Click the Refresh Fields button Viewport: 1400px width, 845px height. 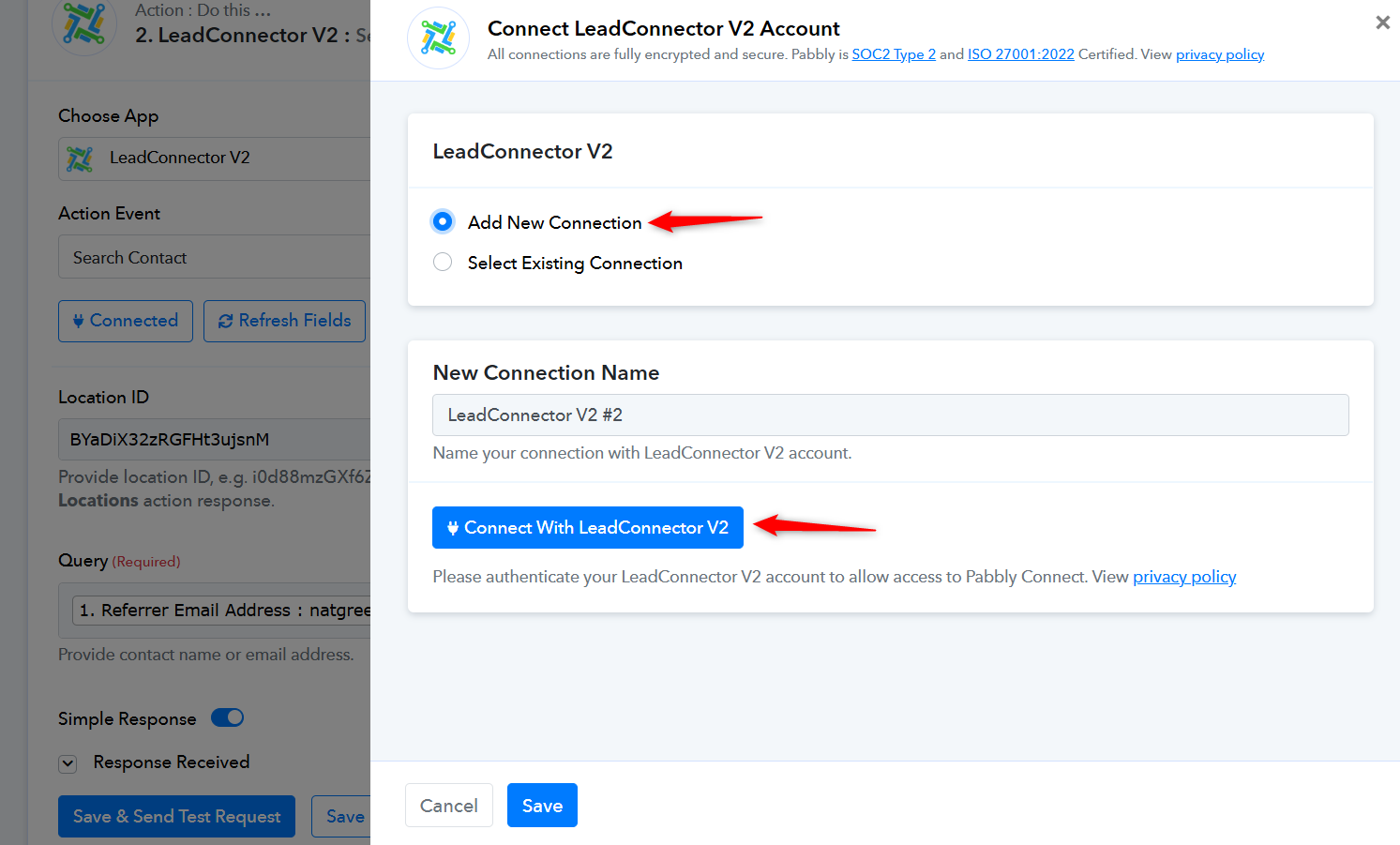pos(284,321)
